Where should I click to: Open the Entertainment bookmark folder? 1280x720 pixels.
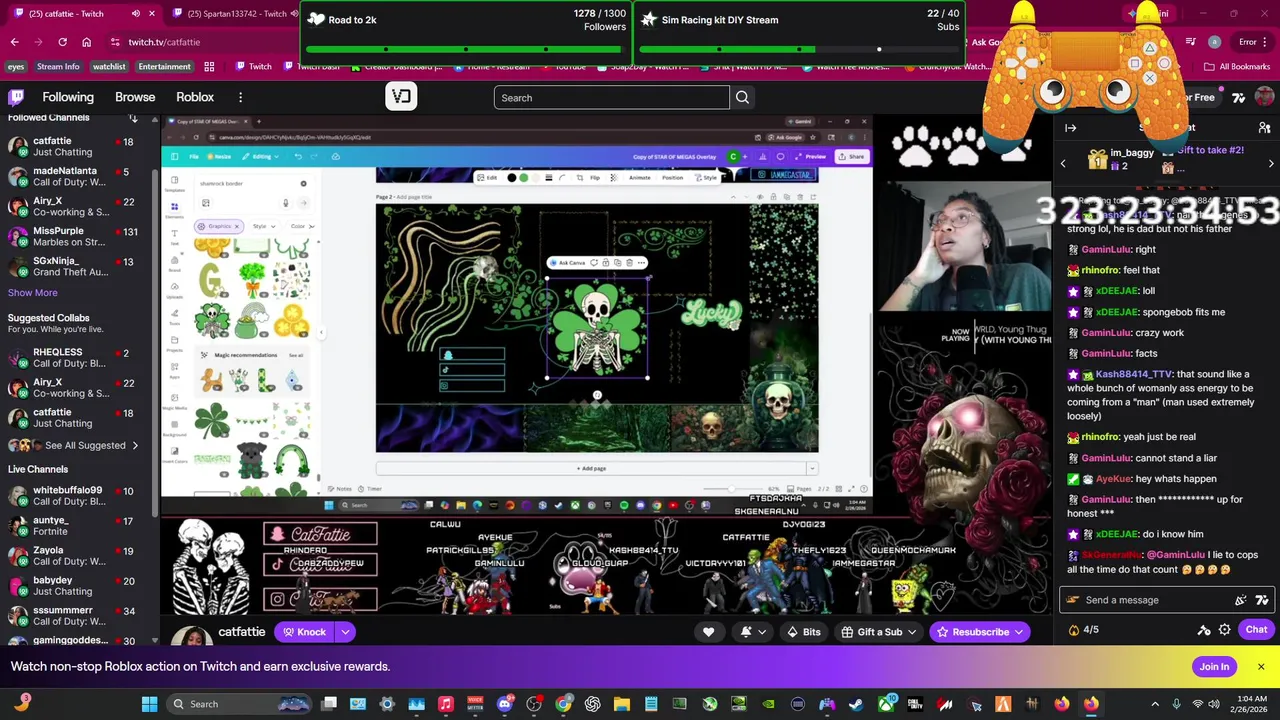[x=164, y=67]
